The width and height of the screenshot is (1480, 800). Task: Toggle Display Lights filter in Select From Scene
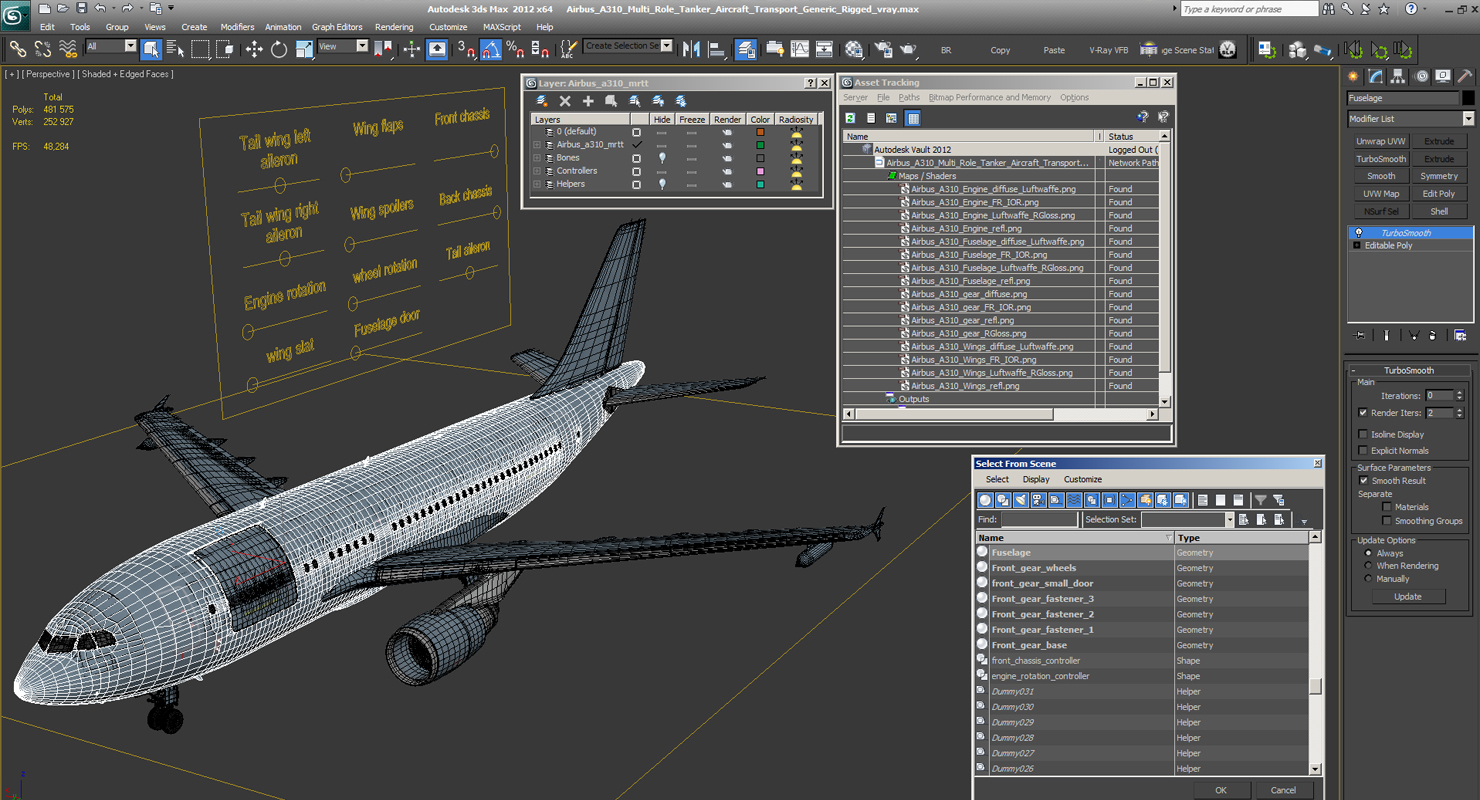[1021, 500]
